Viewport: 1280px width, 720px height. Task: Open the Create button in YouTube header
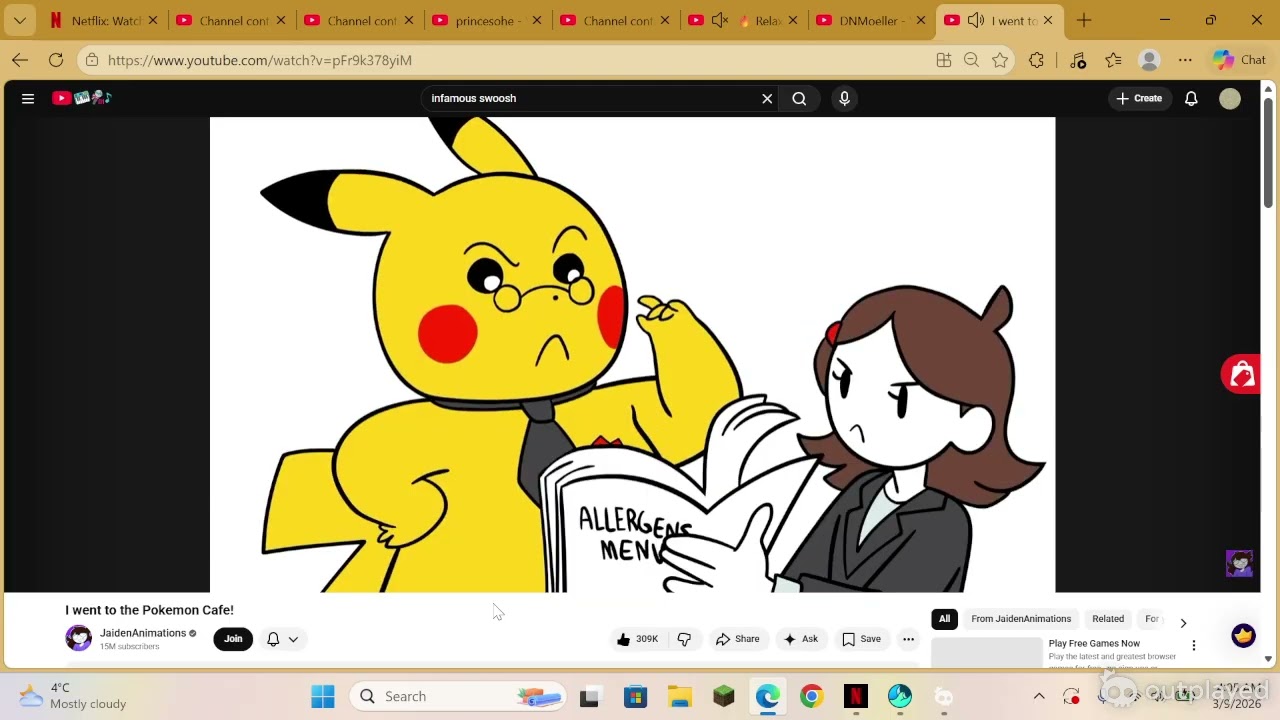(1139, 98)
